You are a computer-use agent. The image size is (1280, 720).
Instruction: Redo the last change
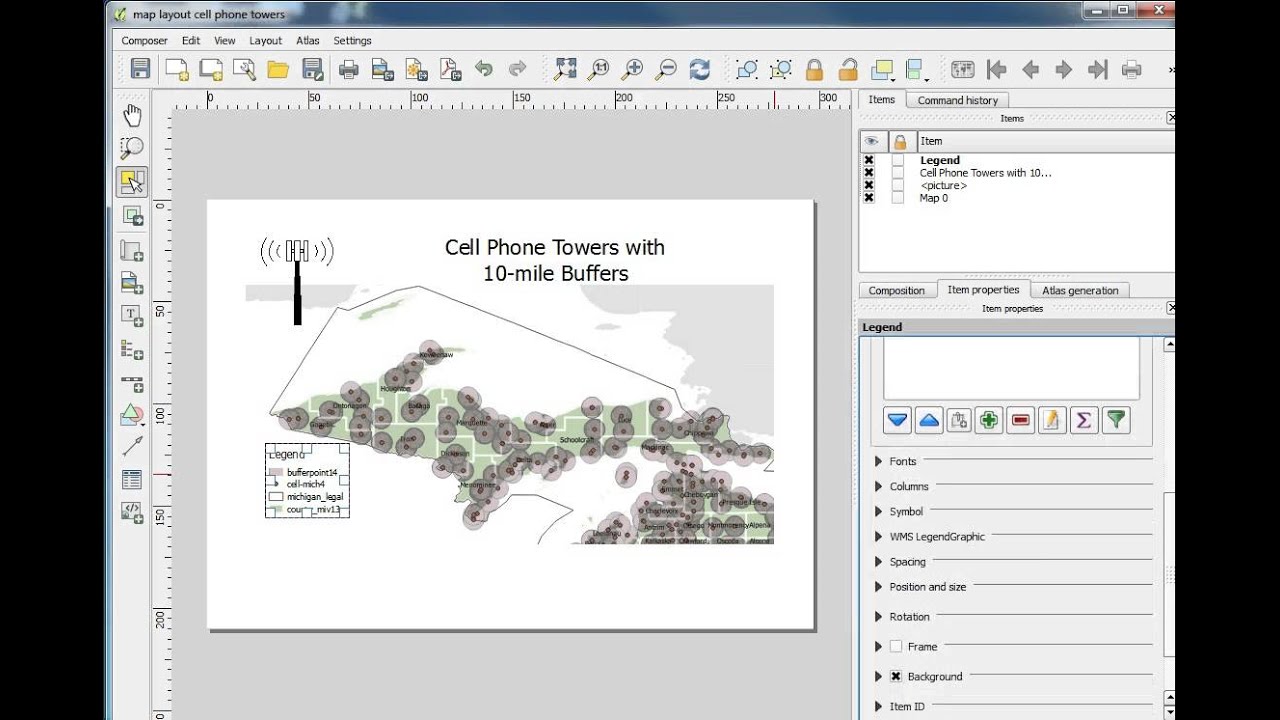click(517, 69)
